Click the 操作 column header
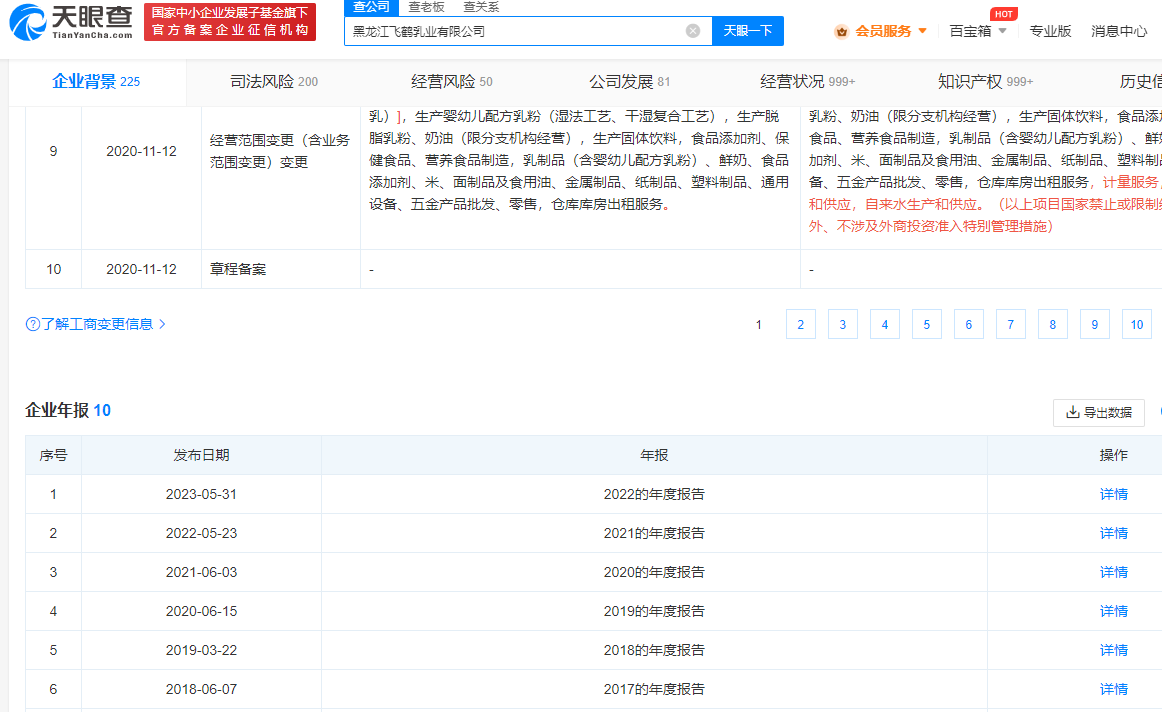 point(1113,455)
